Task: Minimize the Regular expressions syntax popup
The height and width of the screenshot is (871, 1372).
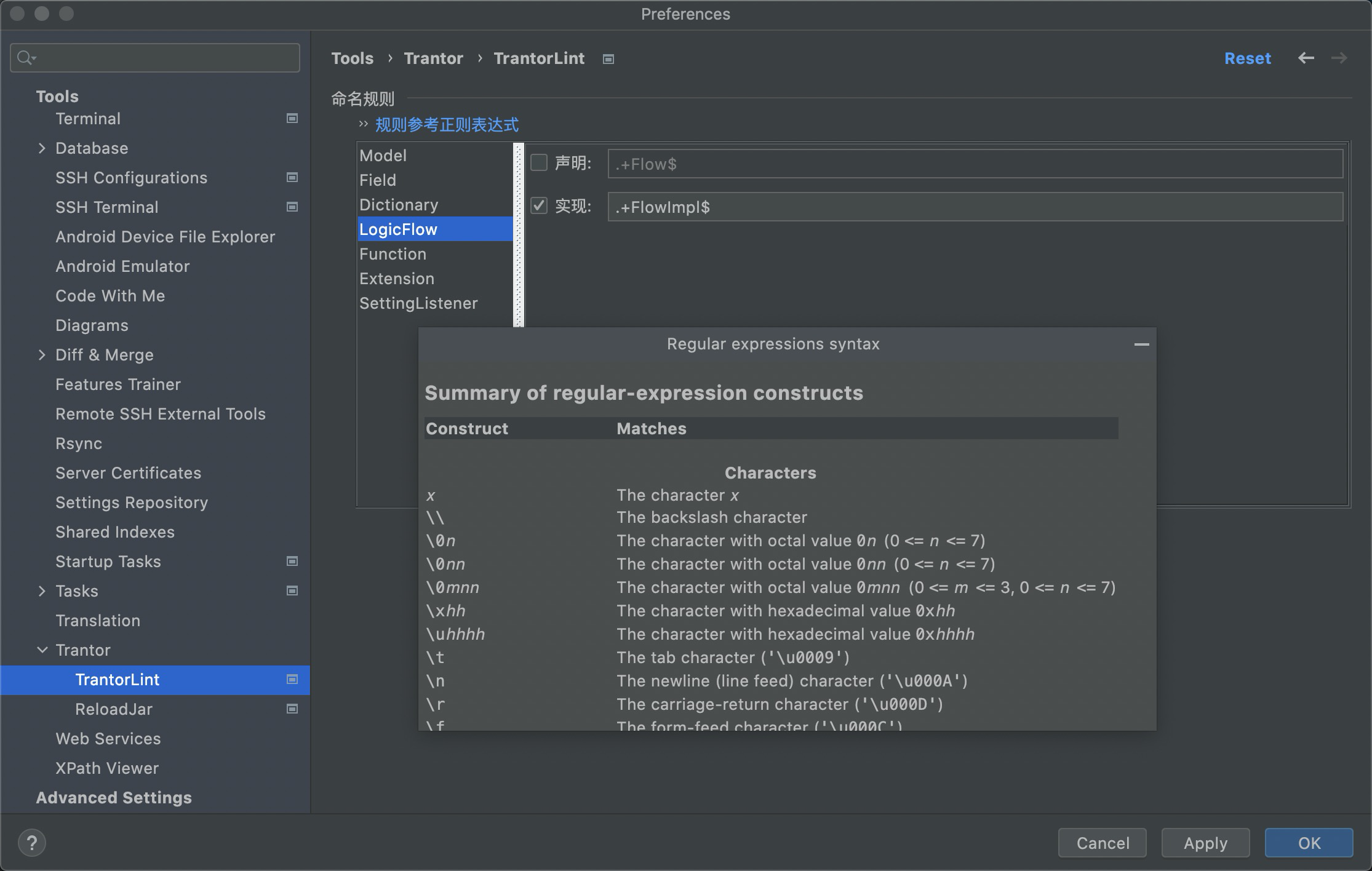Action: pyautogui.click(x=1141, y=344)
